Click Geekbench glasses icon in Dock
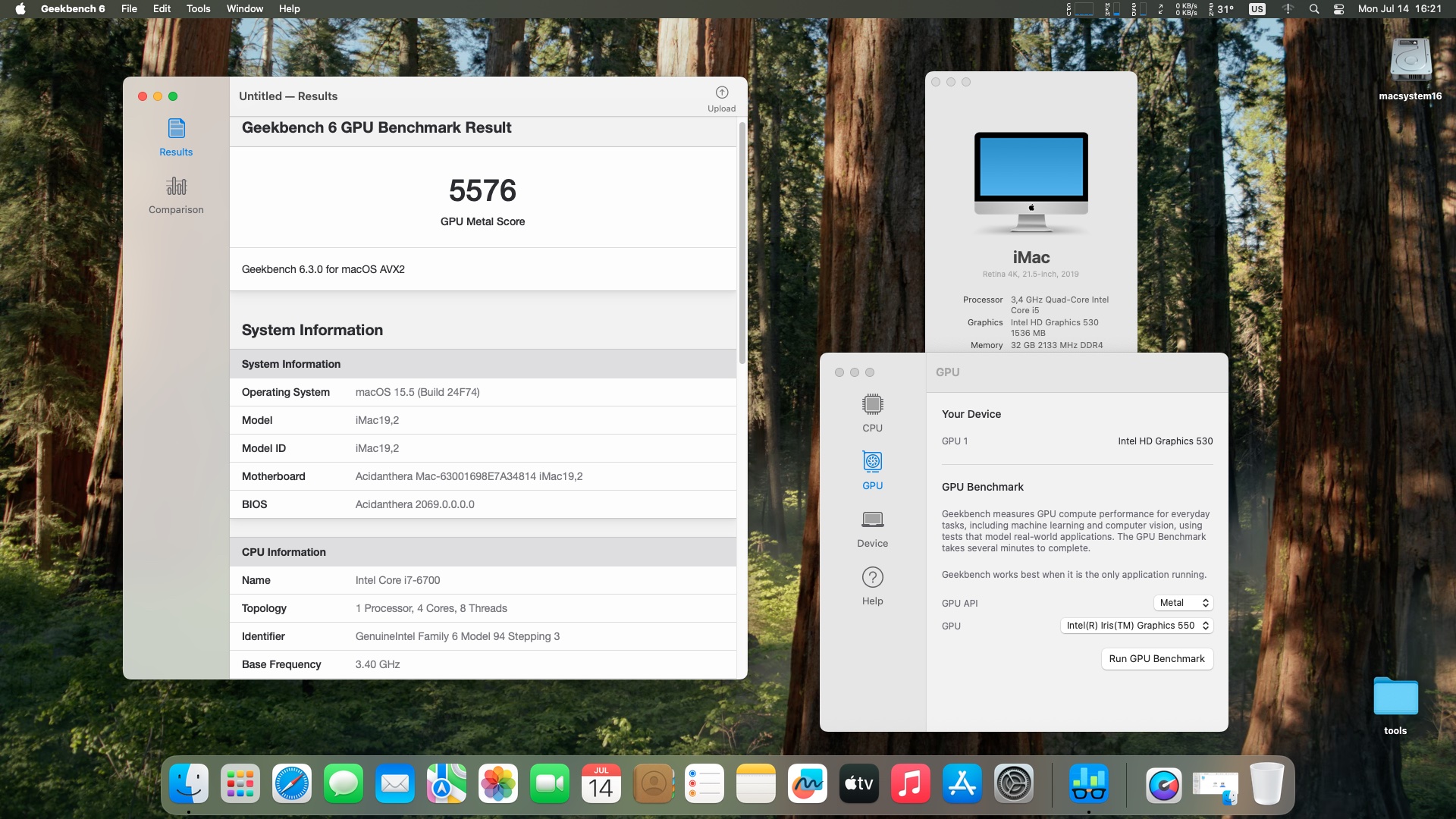The height and width of the screenshot is (819, 1456). (x=1088, y=784)
